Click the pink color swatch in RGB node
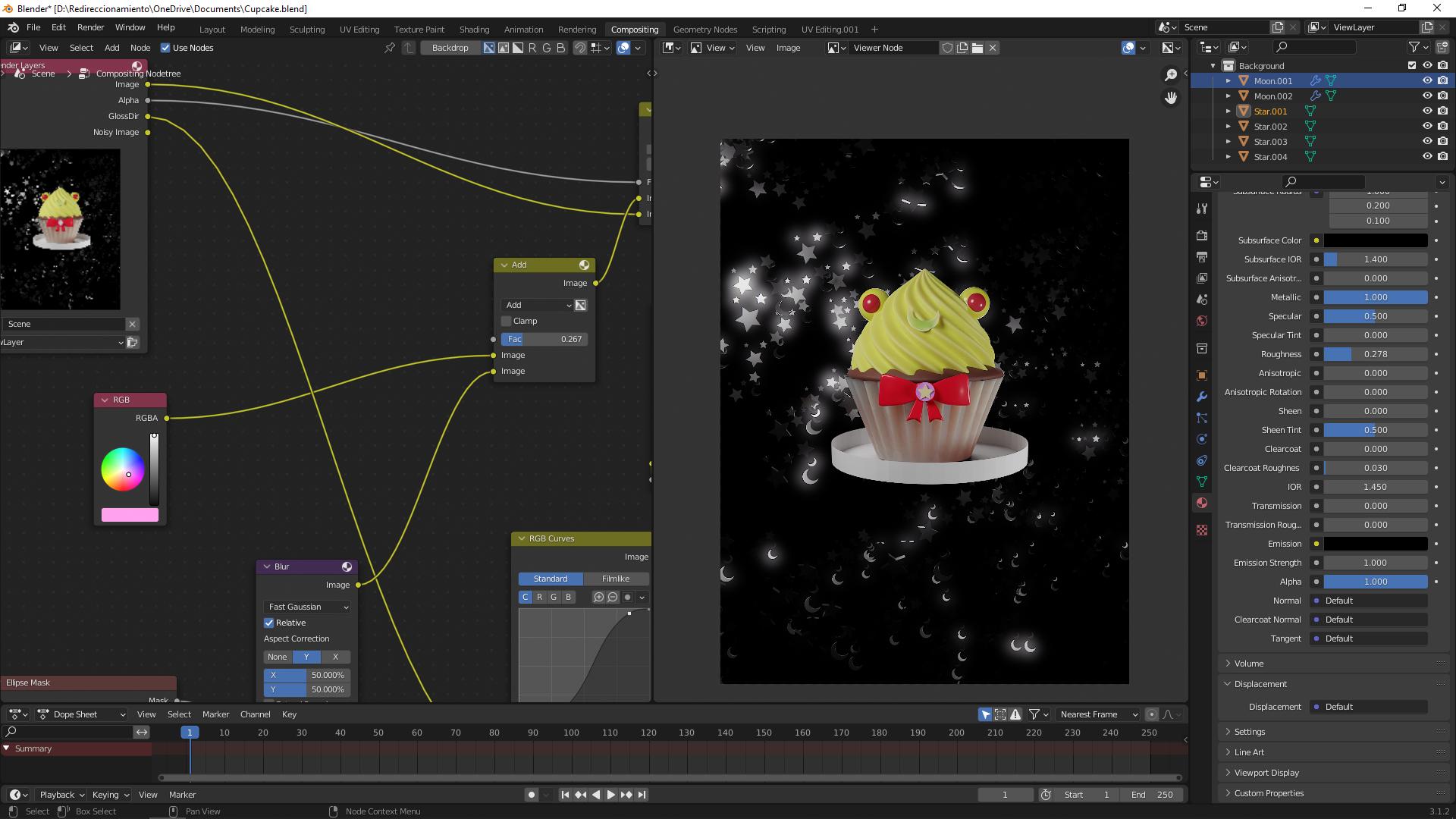The height and width of the screenshot is (819, 1456). (x=130, y=515)
